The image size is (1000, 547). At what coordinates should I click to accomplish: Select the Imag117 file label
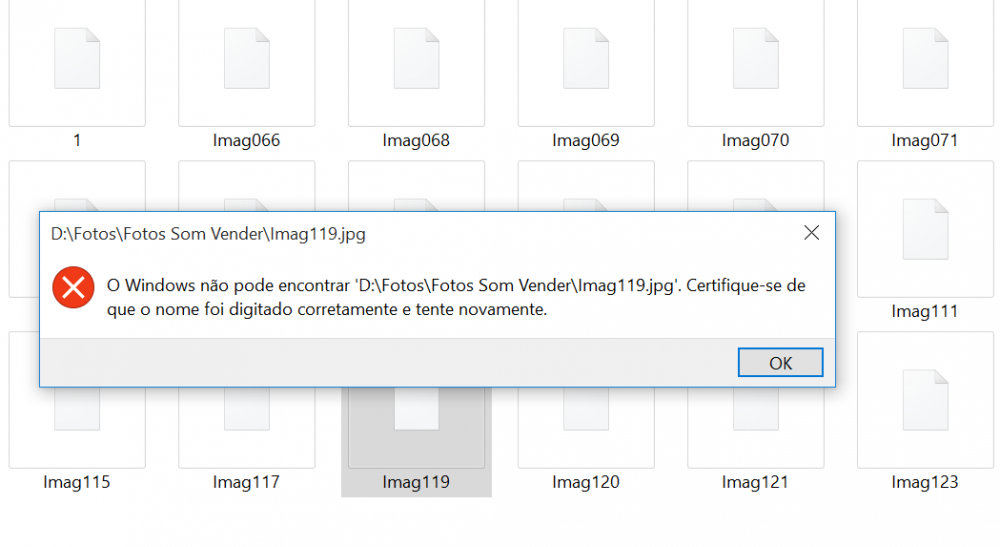[246, 482]
